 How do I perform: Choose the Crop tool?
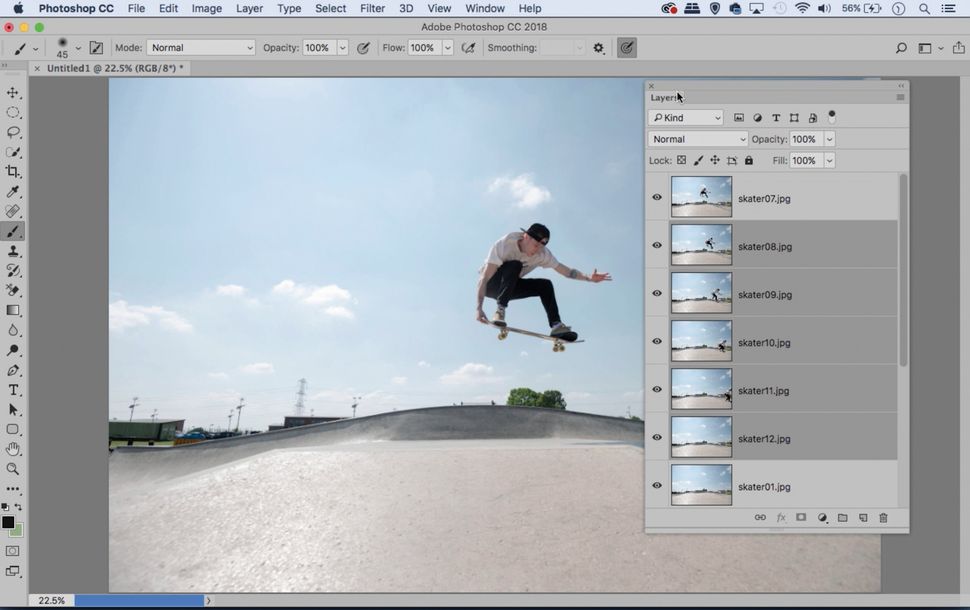(13, 171)
